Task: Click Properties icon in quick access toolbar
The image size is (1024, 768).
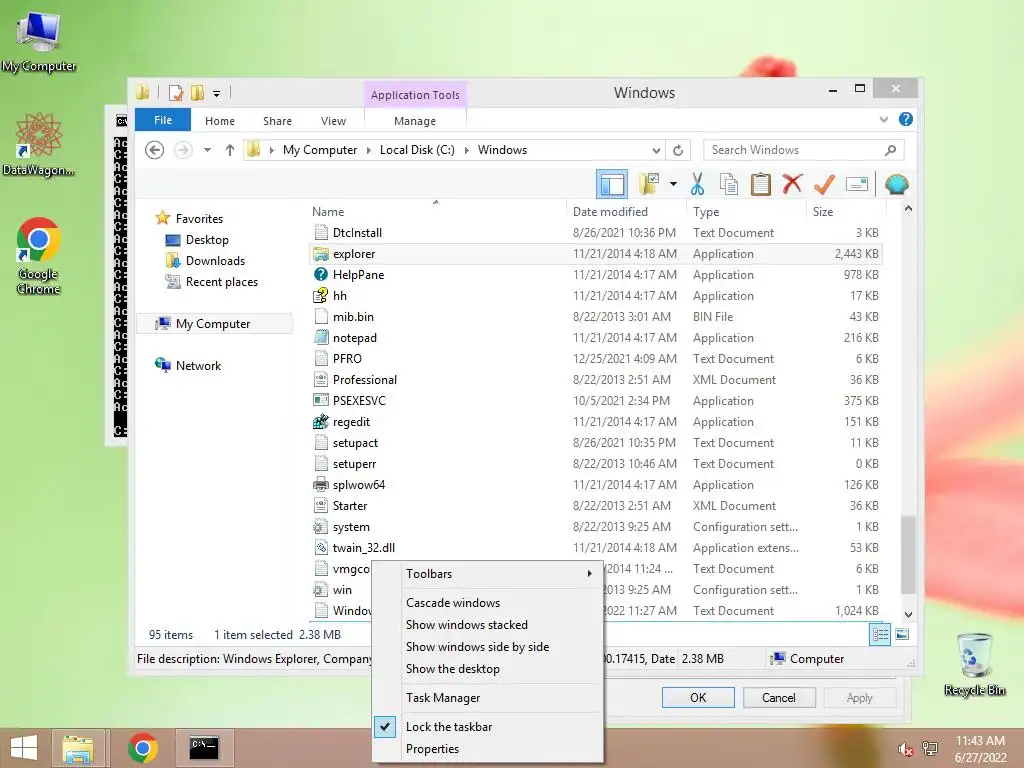Action: [175, 93]
